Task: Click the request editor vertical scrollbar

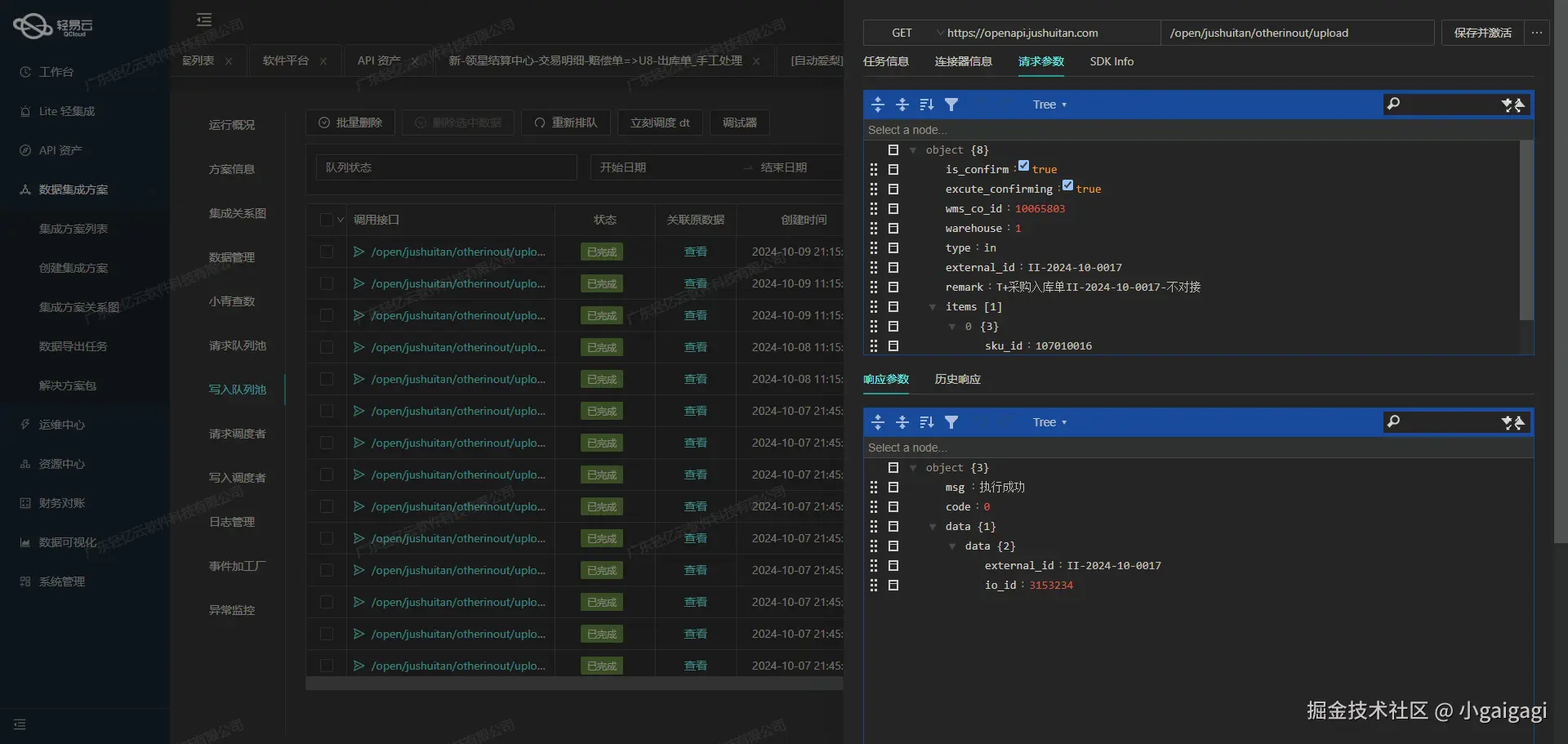Action: click(x=1526, y=230)
